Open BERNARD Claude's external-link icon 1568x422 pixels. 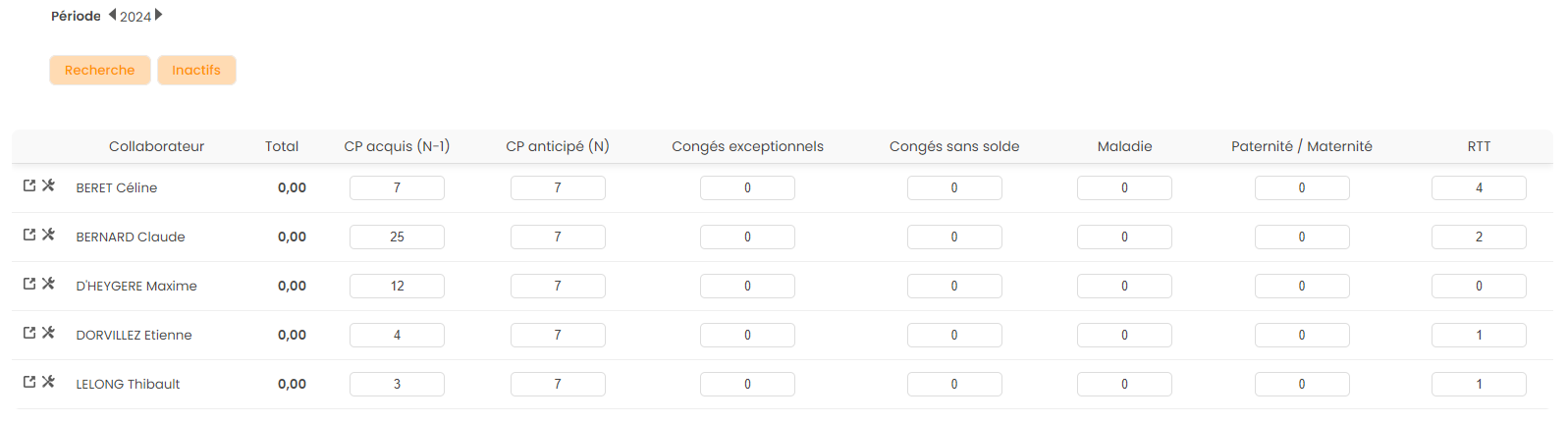click(x=29, y=235)
